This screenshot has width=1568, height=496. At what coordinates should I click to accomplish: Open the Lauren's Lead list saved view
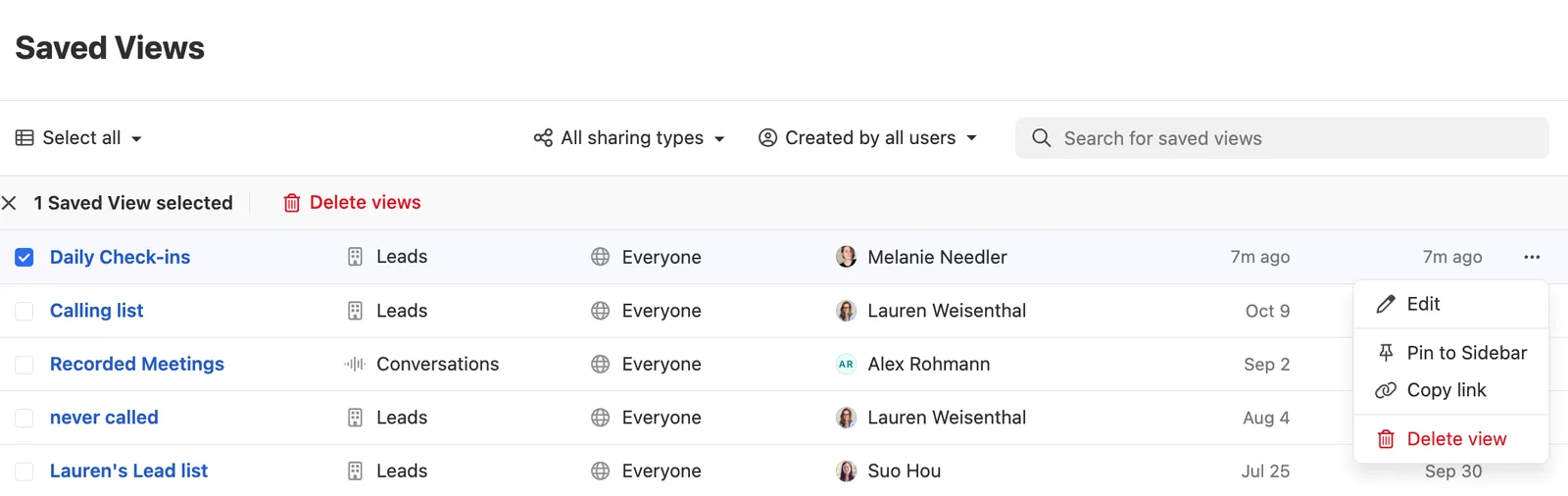(128, 471)
